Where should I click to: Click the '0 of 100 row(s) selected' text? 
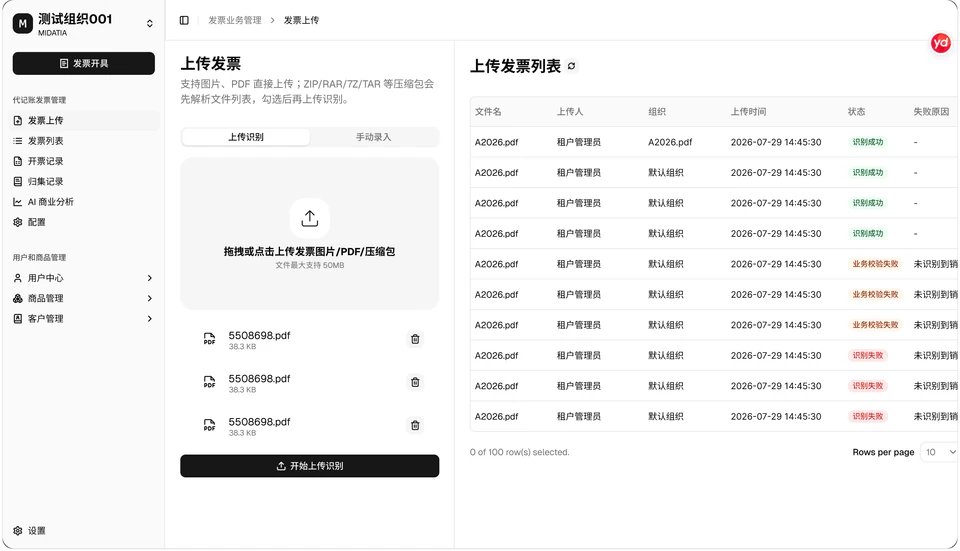click(520, 452)
